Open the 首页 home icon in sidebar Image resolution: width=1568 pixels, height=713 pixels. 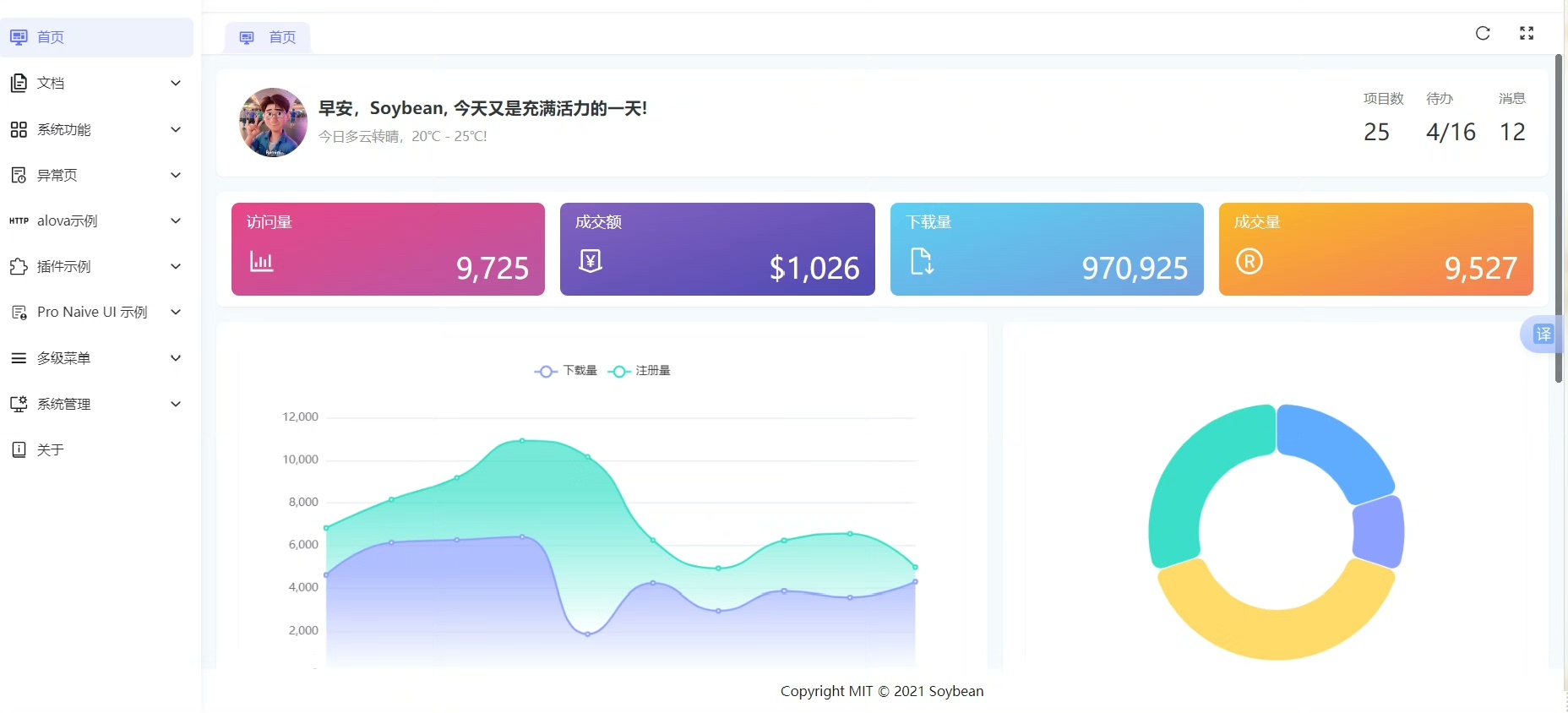(19, 37)
